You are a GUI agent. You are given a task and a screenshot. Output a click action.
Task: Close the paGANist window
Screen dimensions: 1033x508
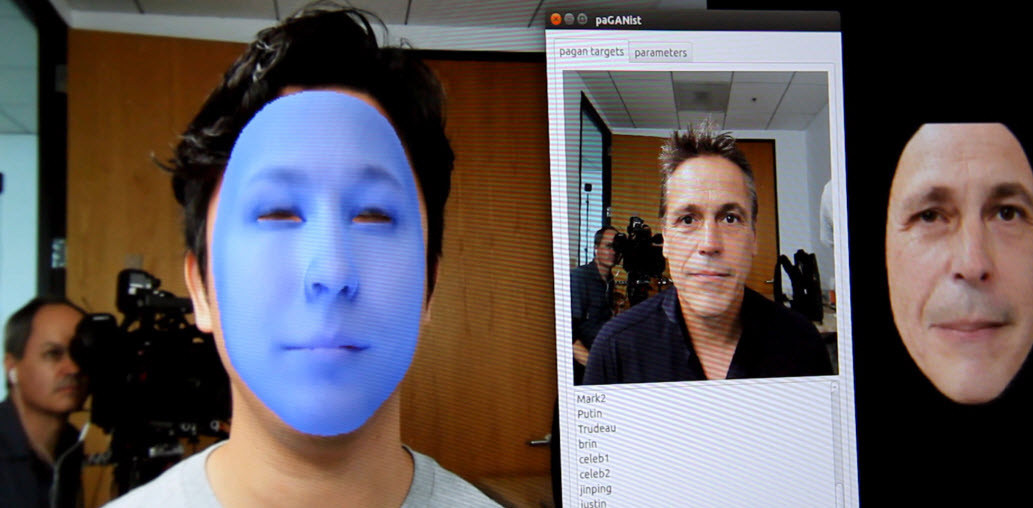click(x=555, y=19)
